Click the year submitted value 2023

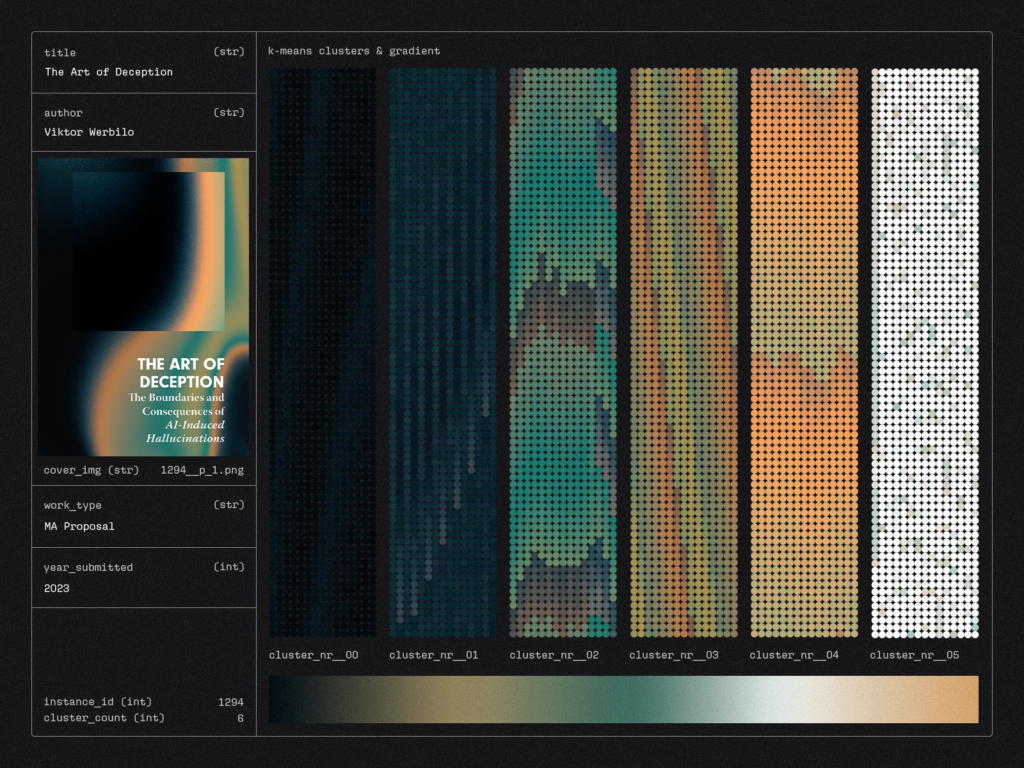pos(57,588)
